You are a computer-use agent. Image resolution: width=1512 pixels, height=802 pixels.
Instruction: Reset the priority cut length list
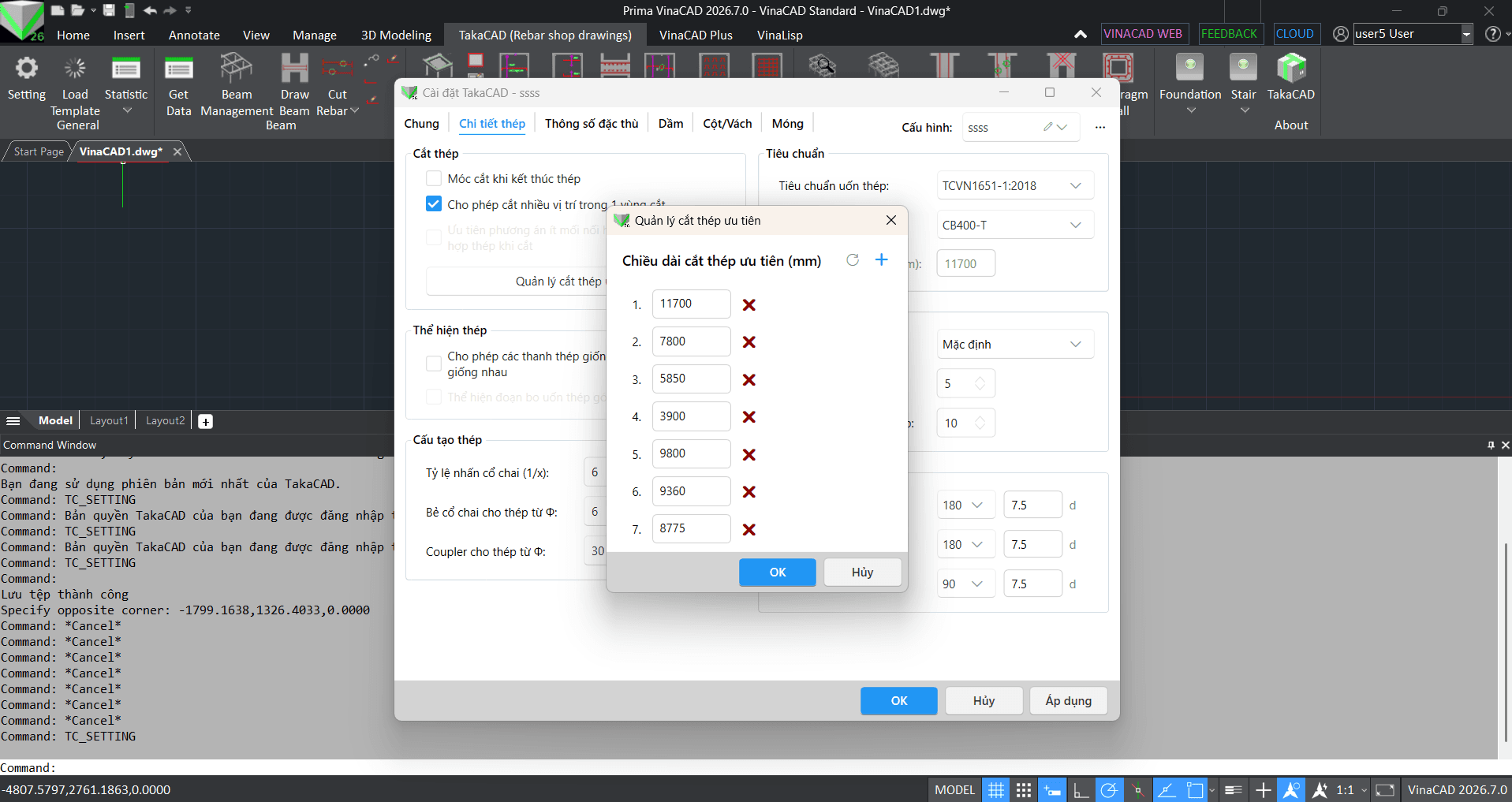853,259
